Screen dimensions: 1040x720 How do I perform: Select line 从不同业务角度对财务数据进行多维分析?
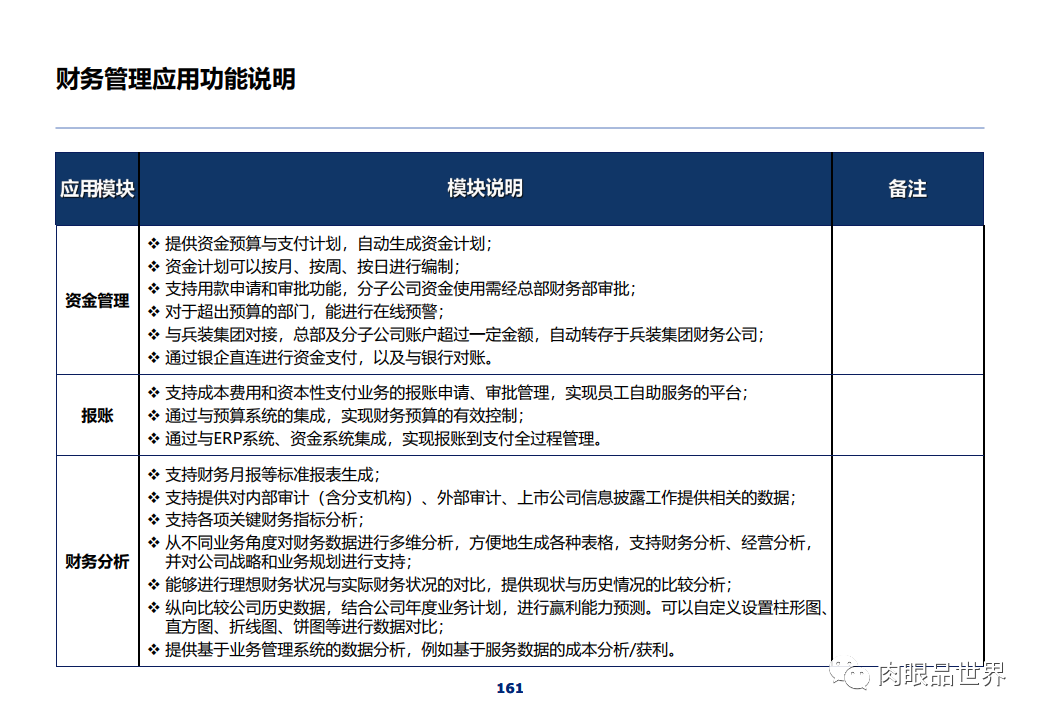(480, 543)
